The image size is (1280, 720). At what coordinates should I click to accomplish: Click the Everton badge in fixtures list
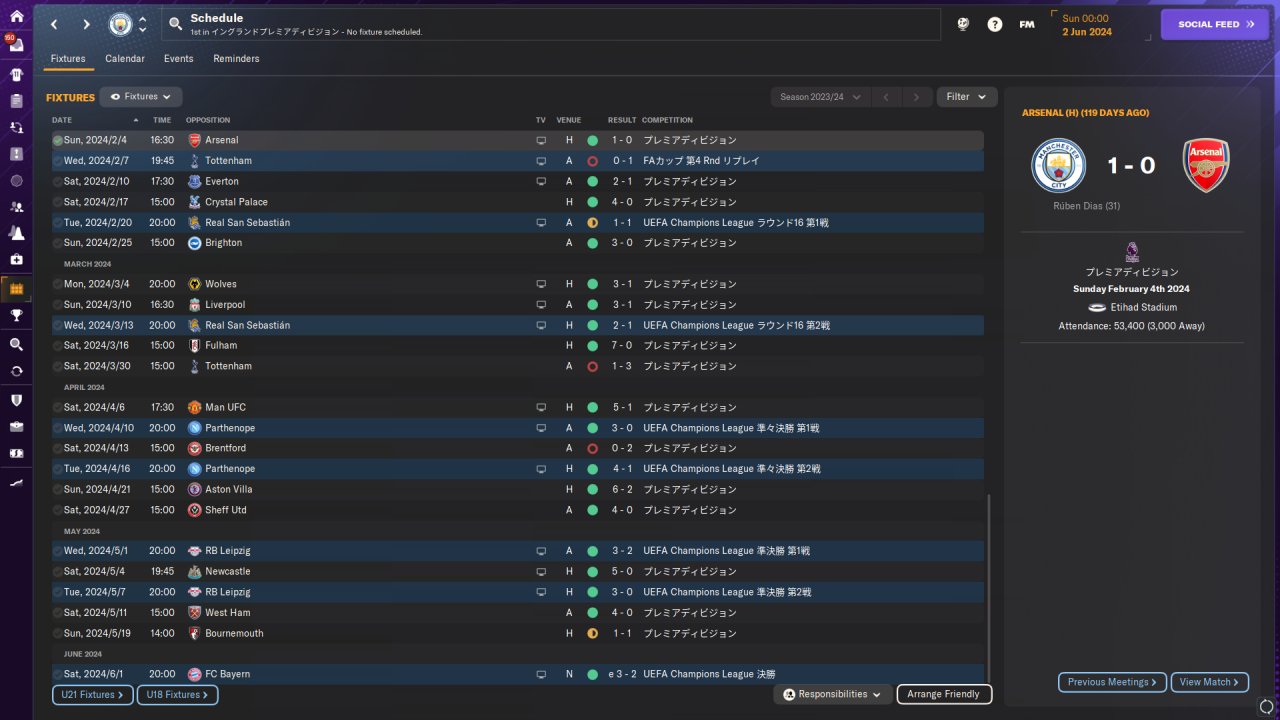[195, 181]
